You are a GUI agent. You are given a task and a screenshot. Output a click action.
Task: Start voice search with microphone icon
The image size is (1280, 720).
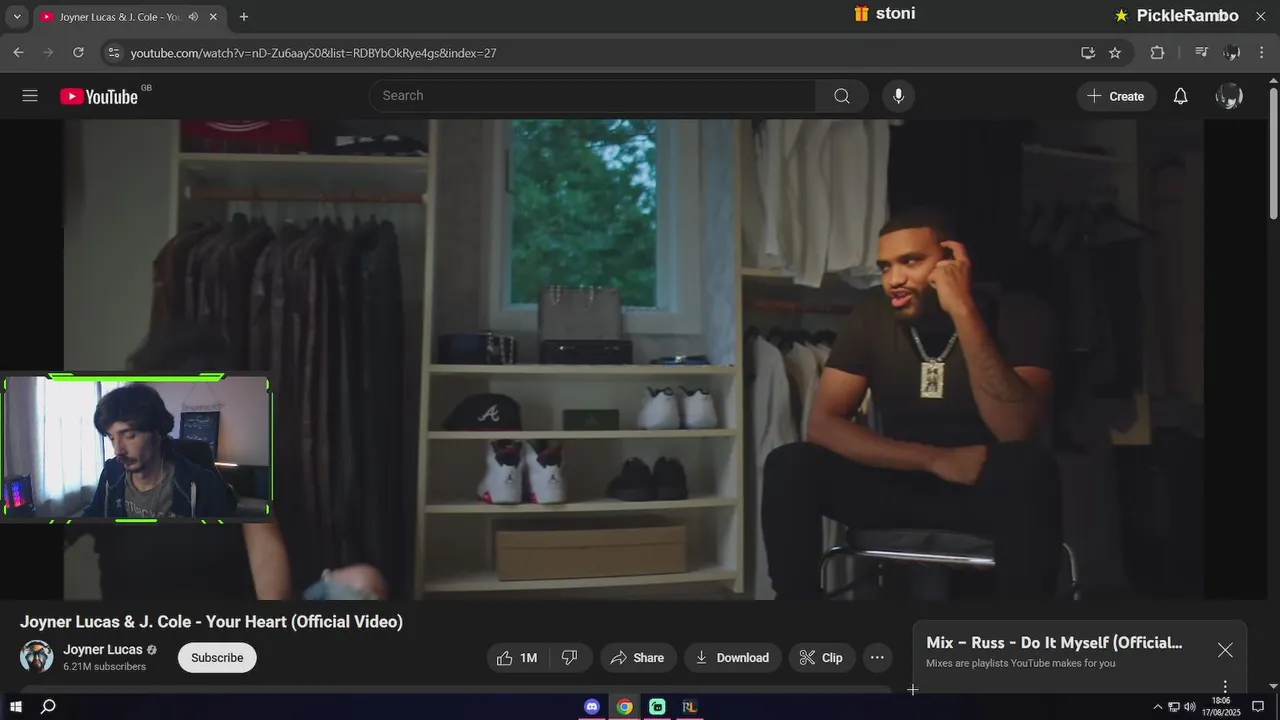pyautogui.click(x=898, y=96)
